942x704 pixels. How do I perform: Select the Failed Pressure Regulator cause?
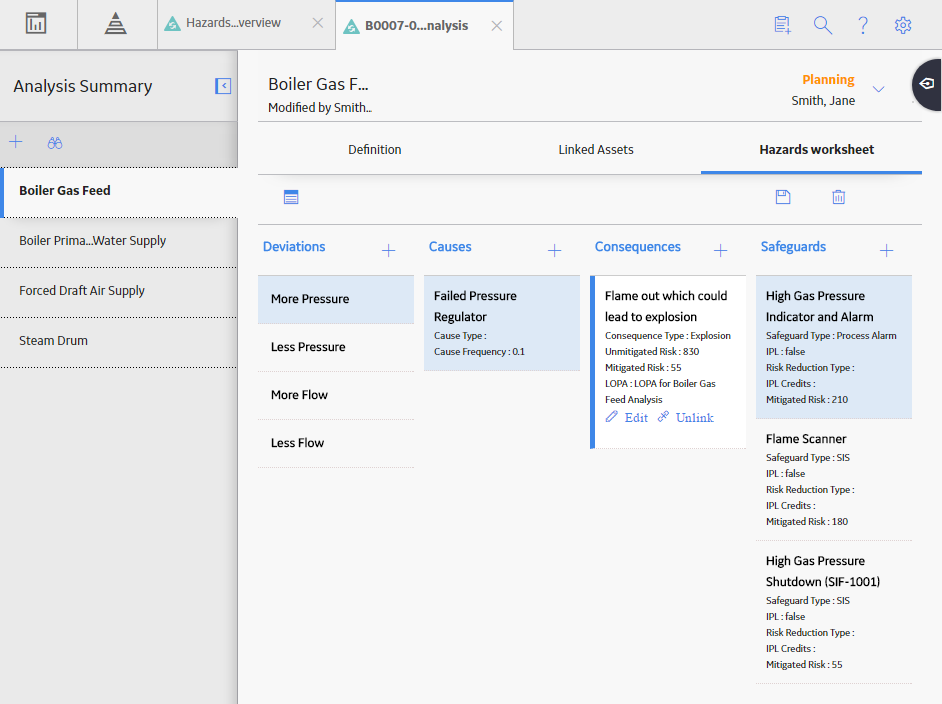click(502, 323)
